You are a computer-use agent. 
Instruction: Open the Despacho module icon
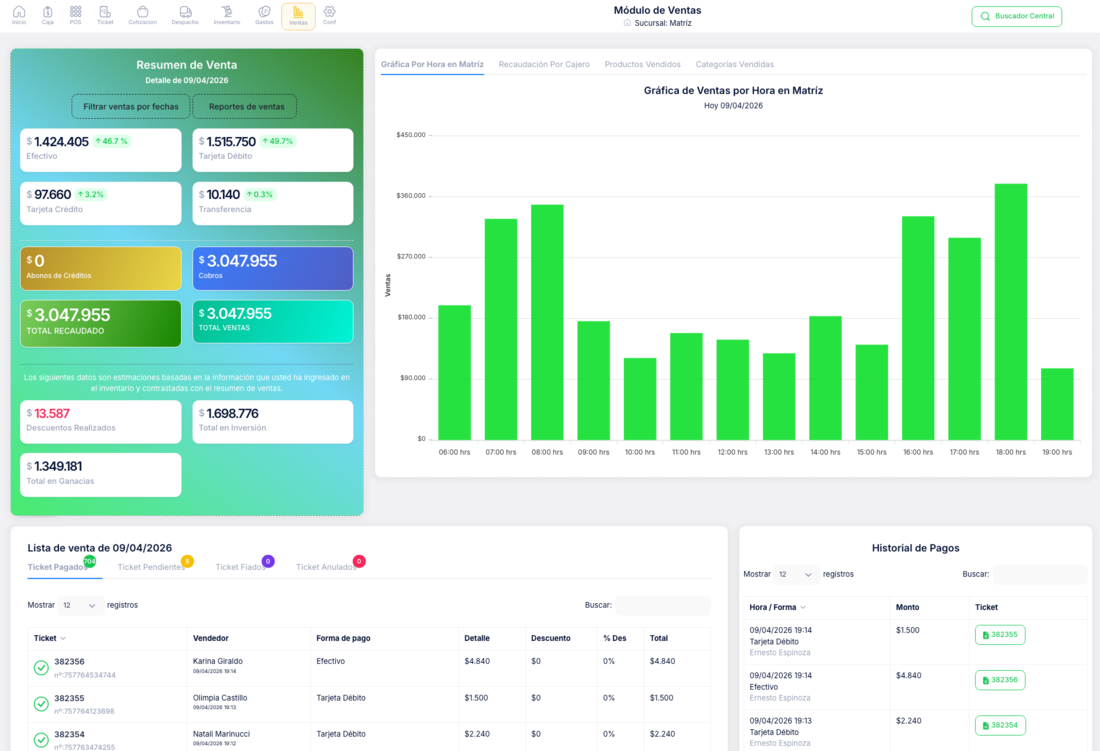(x=185, y=15)
